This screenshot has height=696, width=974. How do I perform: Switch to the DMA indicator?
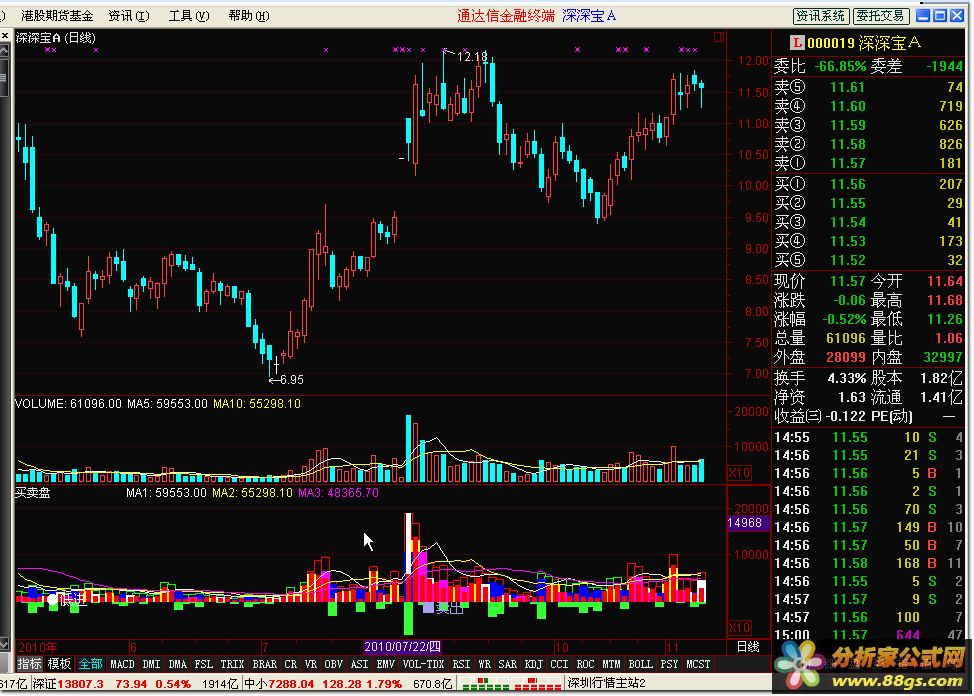click(x=178, y=664)
